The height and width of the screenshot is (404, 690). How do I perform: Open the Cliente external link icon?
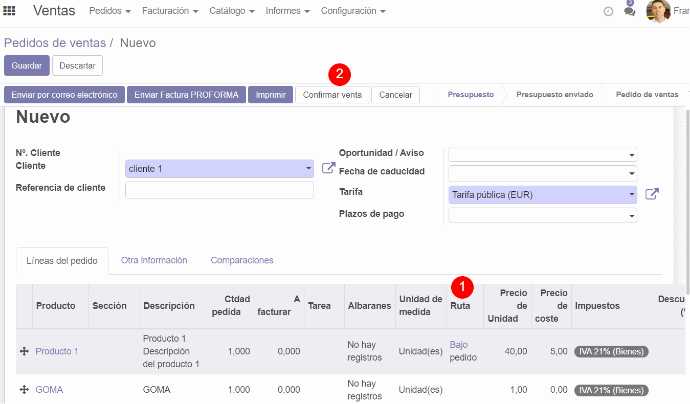pos(328,168)
